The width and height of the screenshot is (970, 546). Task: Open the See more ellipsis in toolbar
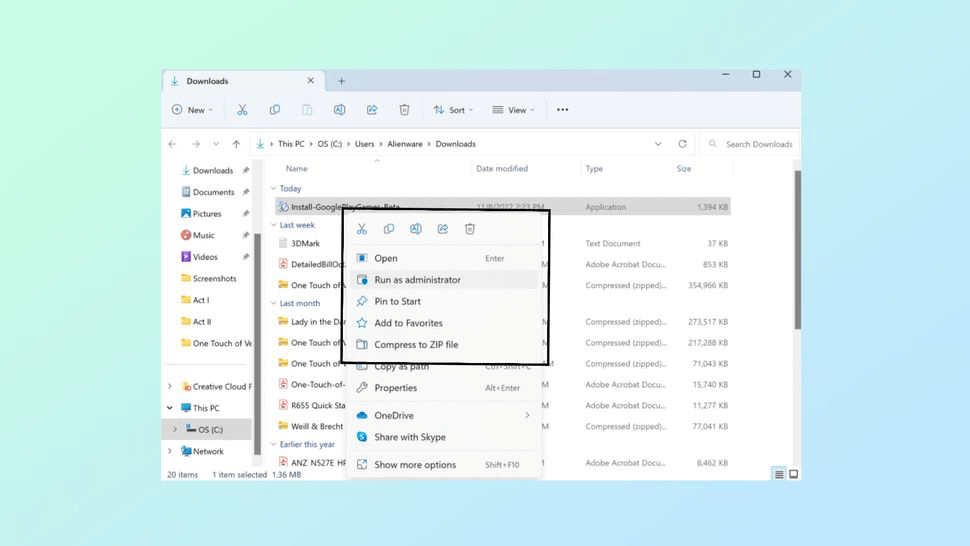tap(562, 110)
